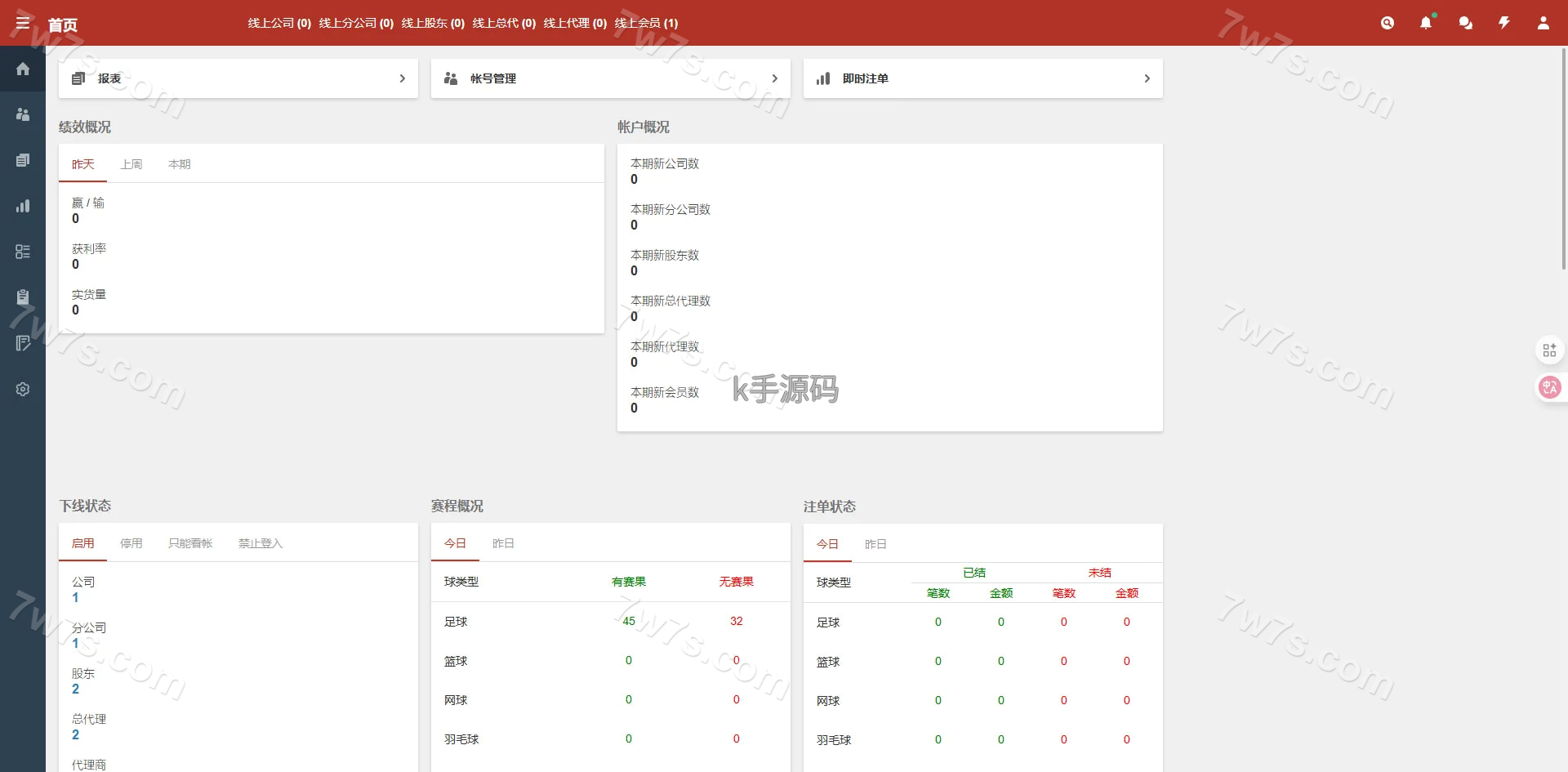Click 分公司 count 1 in 下线状态
The height and width of the screenshot is (772, 1568).
[75, 643]
